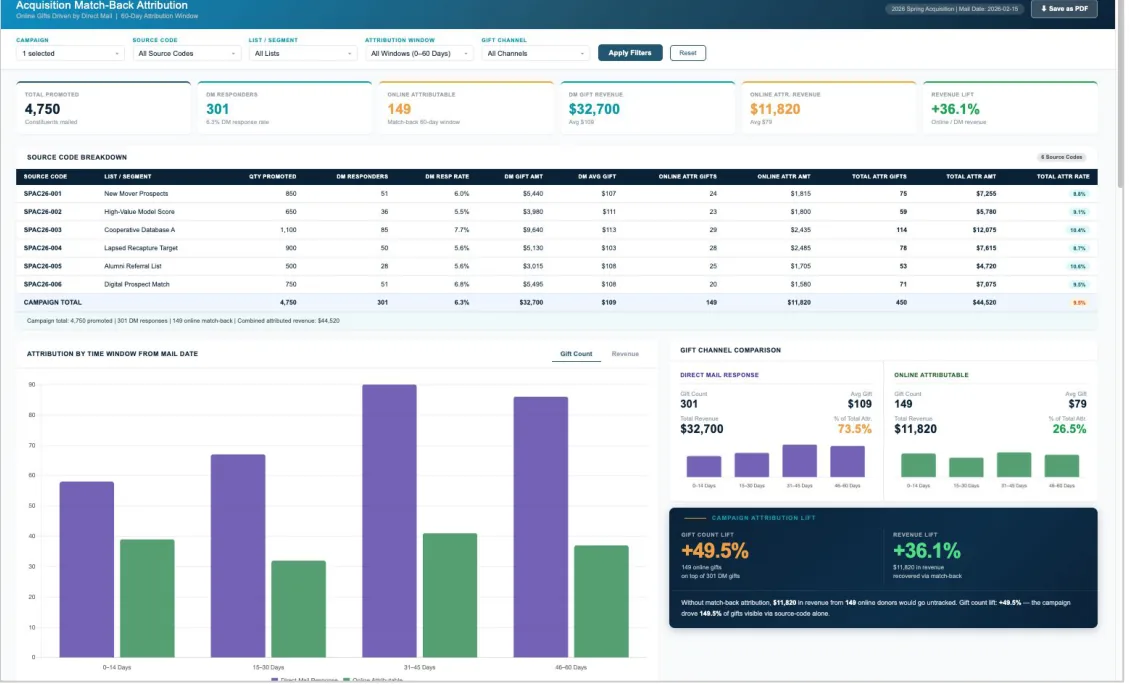Select source code SPAC26-003
Image resolution: width=1130 pixels, height=684 pixels.
pyautogui.click(x=43, y=230)
